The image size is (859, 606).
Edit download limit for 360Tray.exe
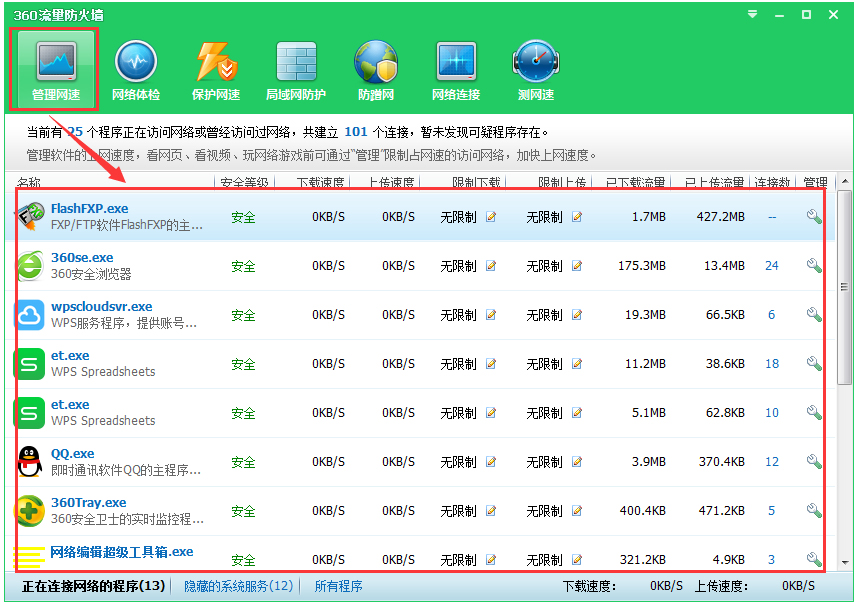coord(490,511)
